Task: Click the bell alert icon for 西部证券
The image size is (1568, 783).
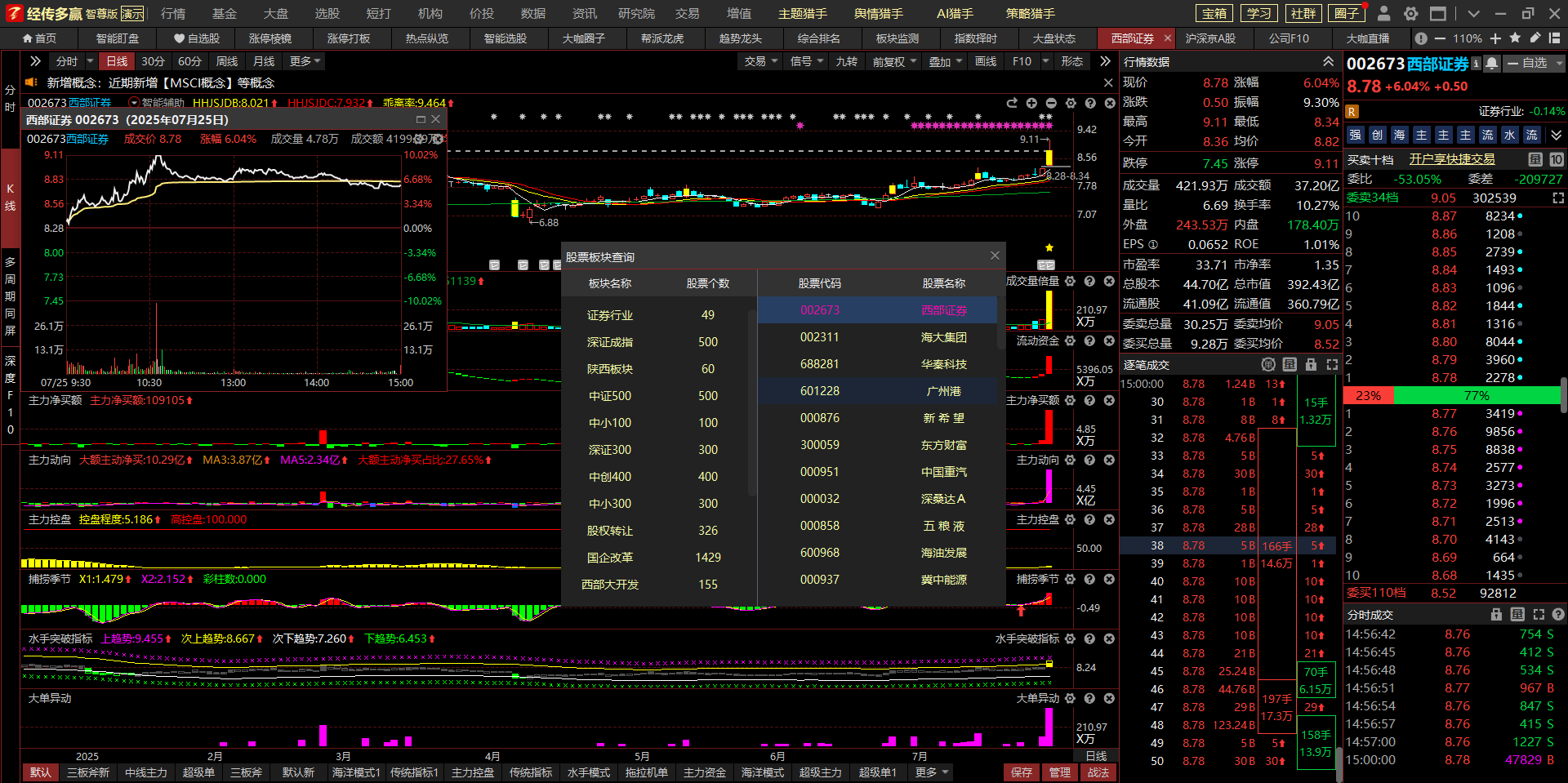Action: click(x=1491, y=63)
